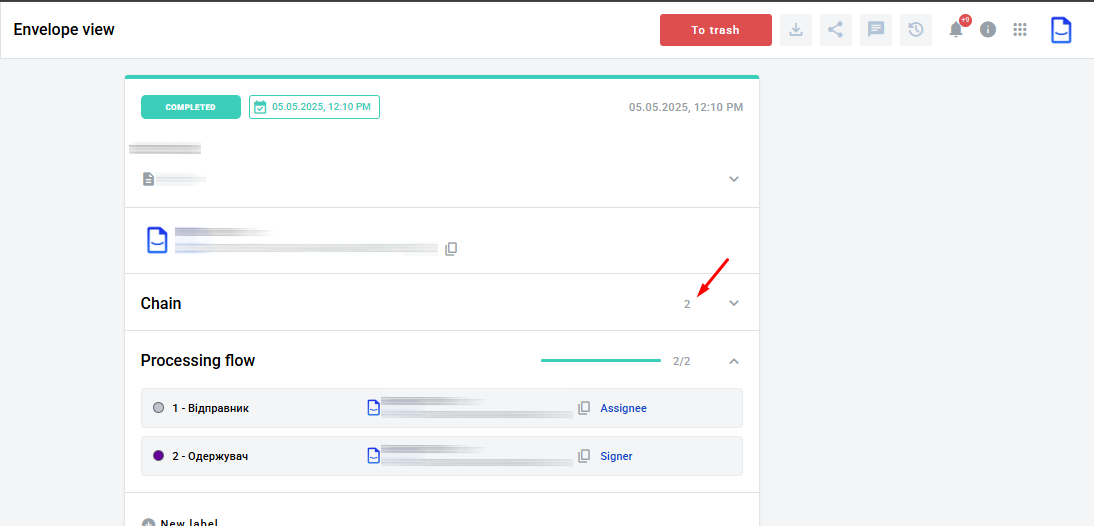The height and width of the screenshot is (526, 1094).
Task: Expand the document row chevron
Action: [733, 179]
